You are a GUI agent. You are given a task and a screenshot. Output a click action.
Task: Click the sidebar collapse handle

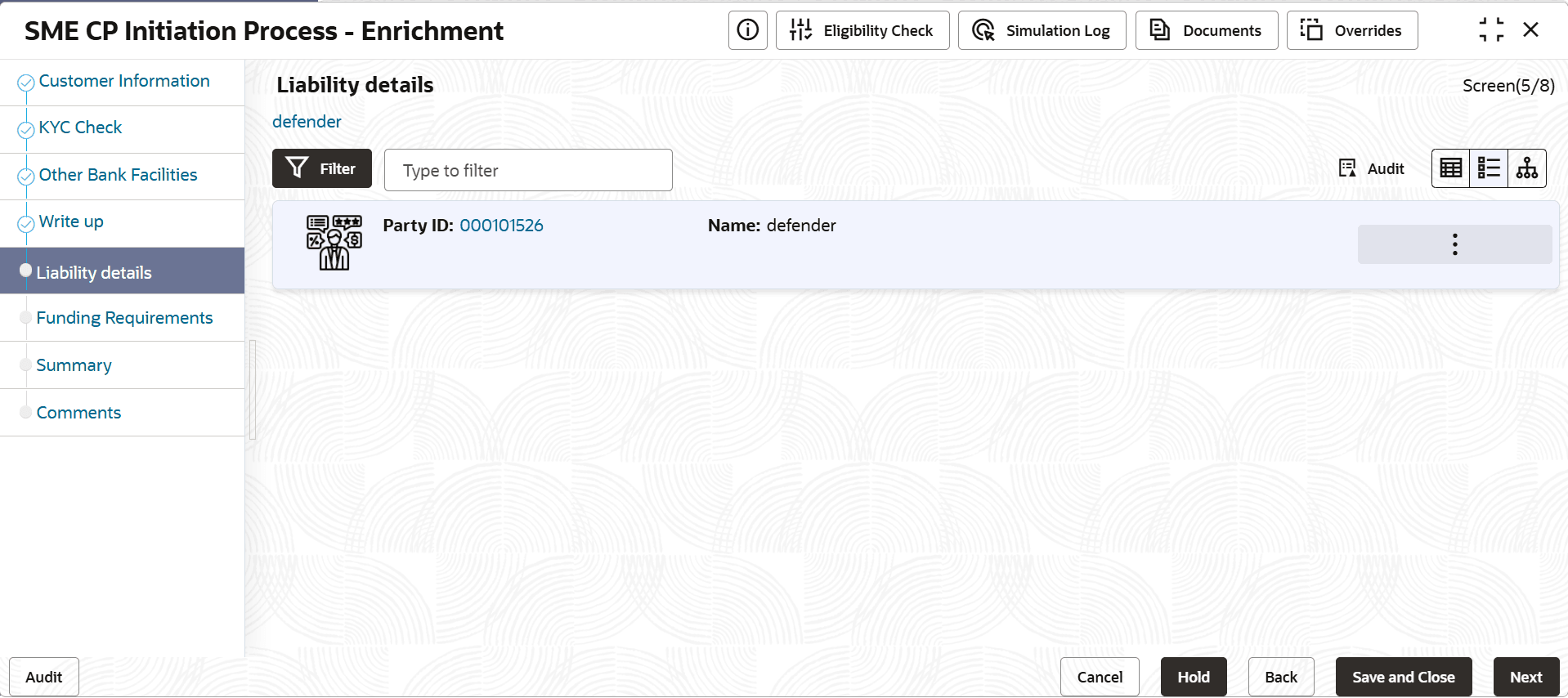(253, 390)
